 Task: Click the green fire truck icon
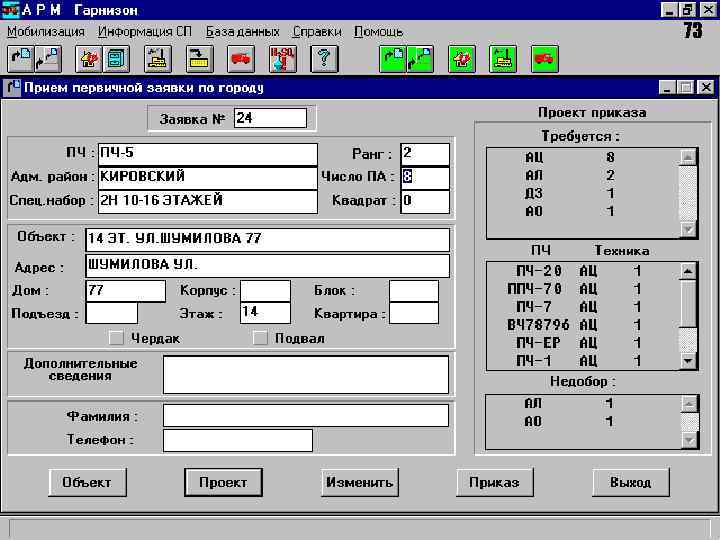[x=545, y=59]
